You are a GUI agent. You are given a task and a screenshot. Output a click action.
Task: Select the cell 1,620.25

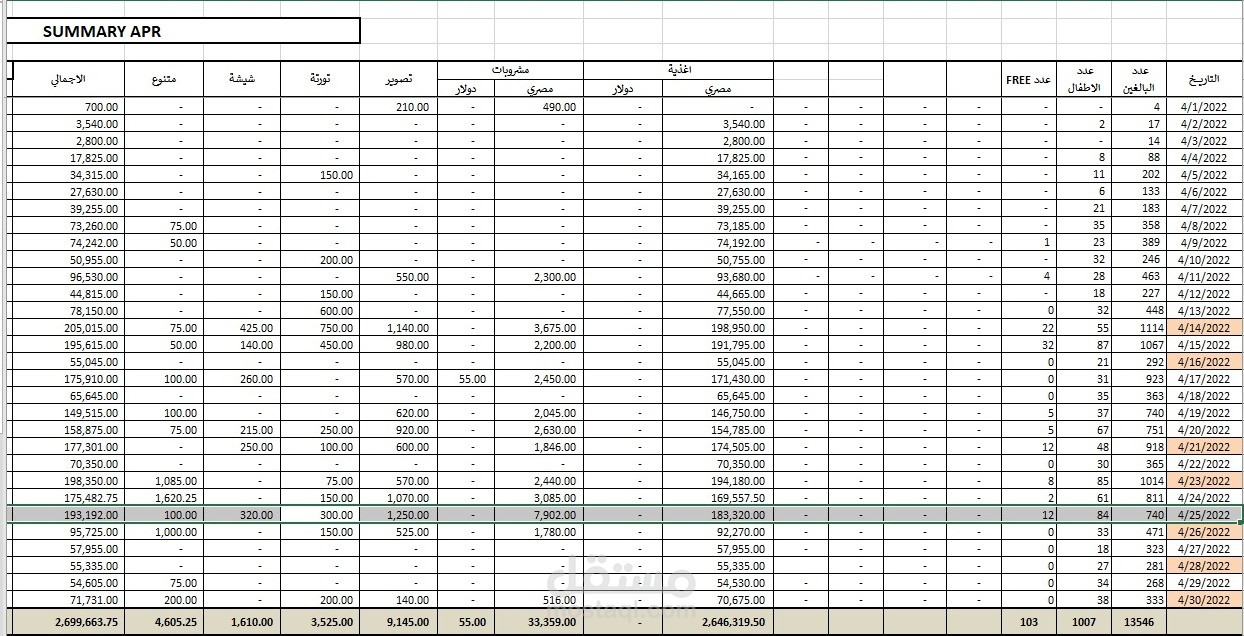(163, 497)
